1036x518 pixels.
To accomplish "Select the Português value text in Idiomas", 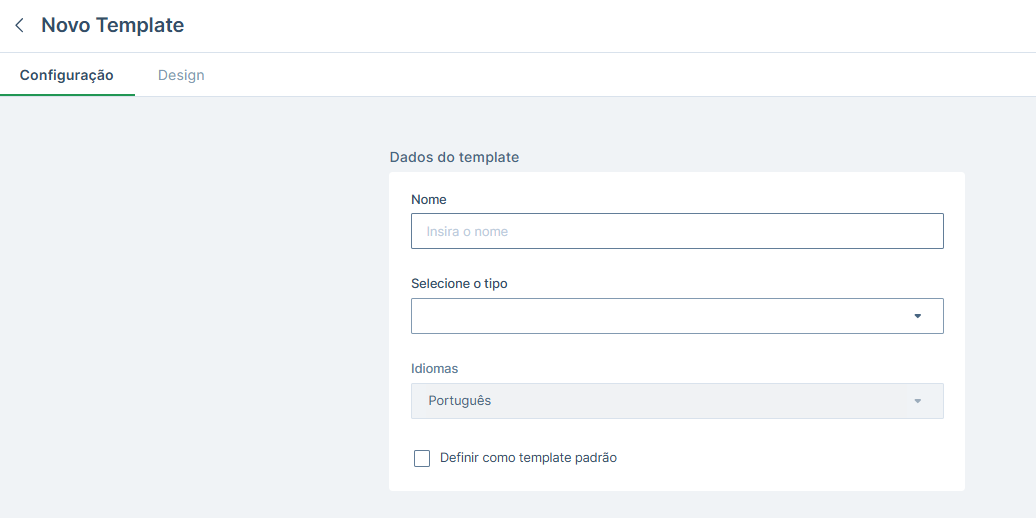I will 459,400.
